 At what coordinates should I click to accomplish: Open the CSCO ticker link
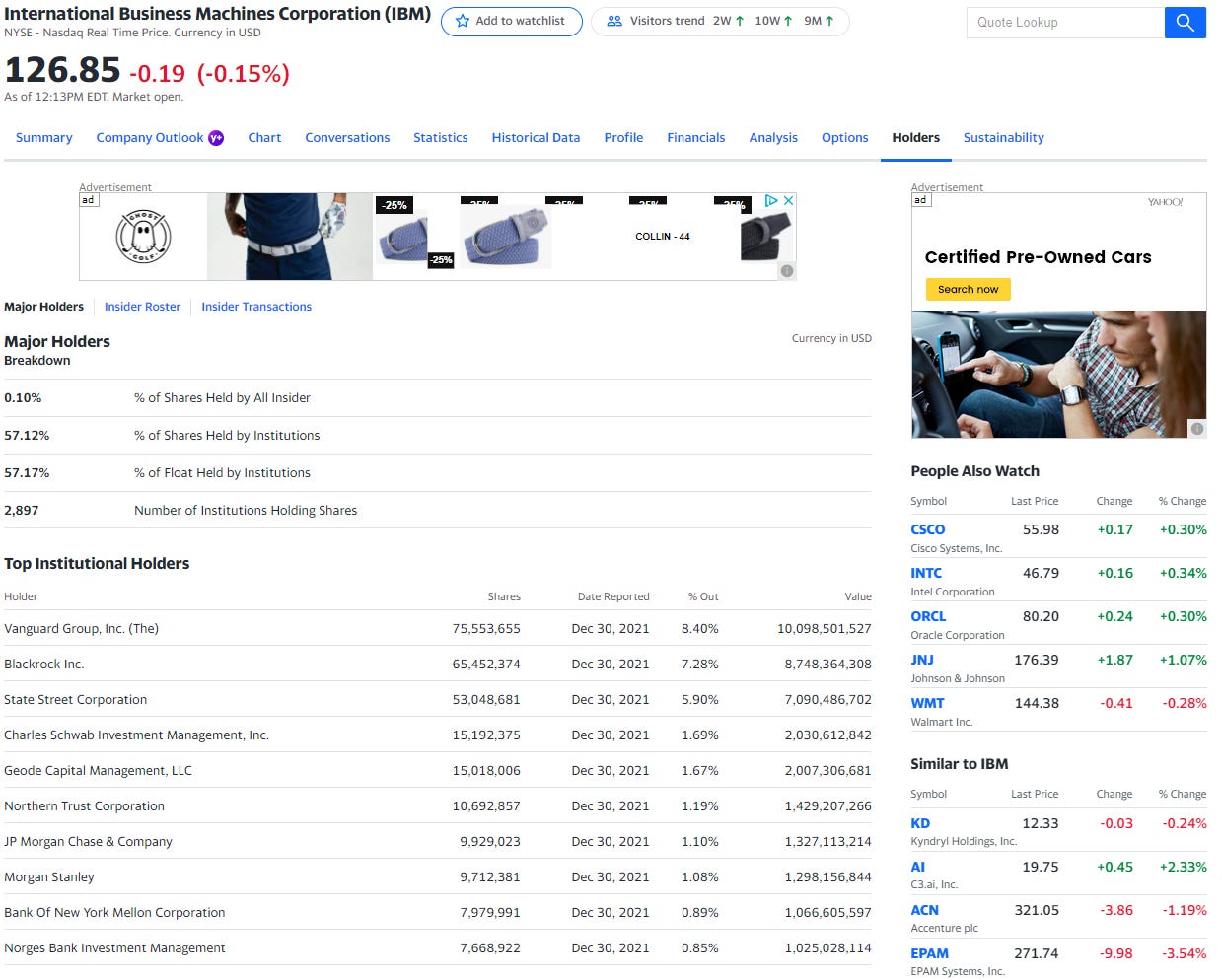click(927, 529)
